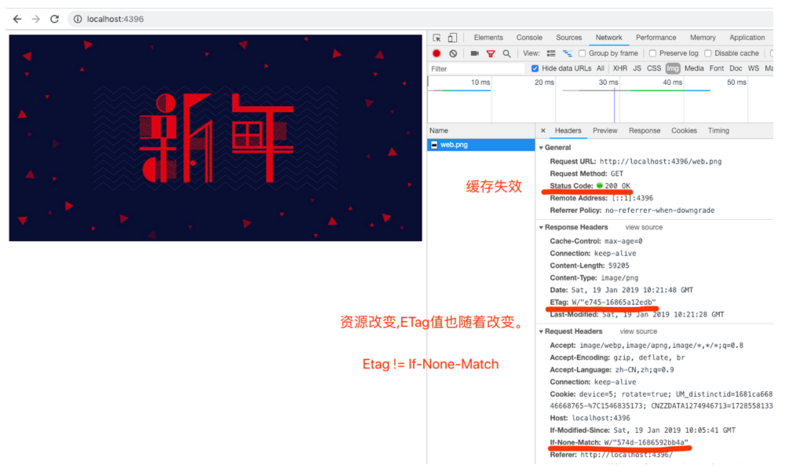Click the 新年 image on the page
800x476 pixels.
point(215,138)
